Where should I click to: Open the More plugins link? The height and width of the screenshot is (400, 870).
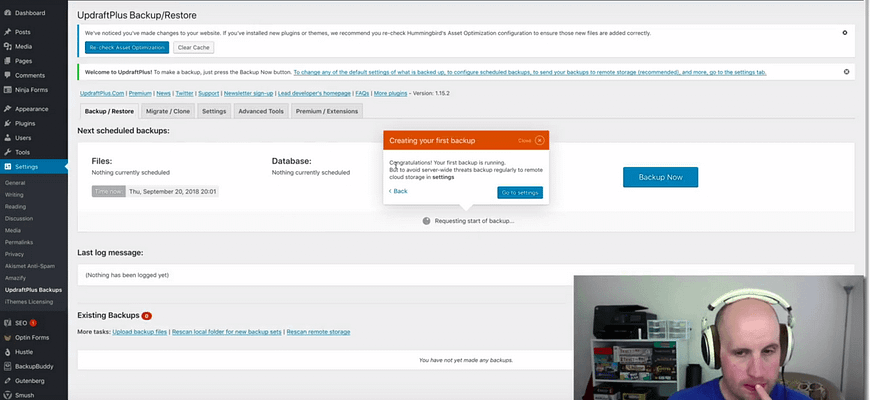click(x=390, y=93)
